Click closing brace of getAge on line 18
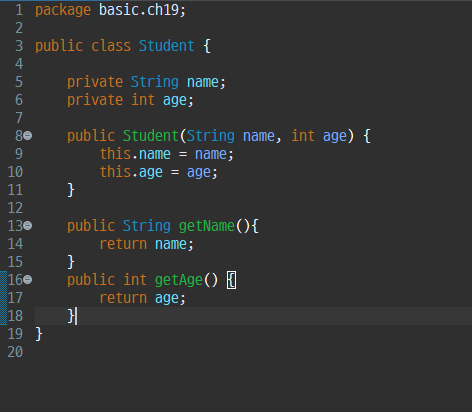The image size is (472, 412). [x=71, y=316]
